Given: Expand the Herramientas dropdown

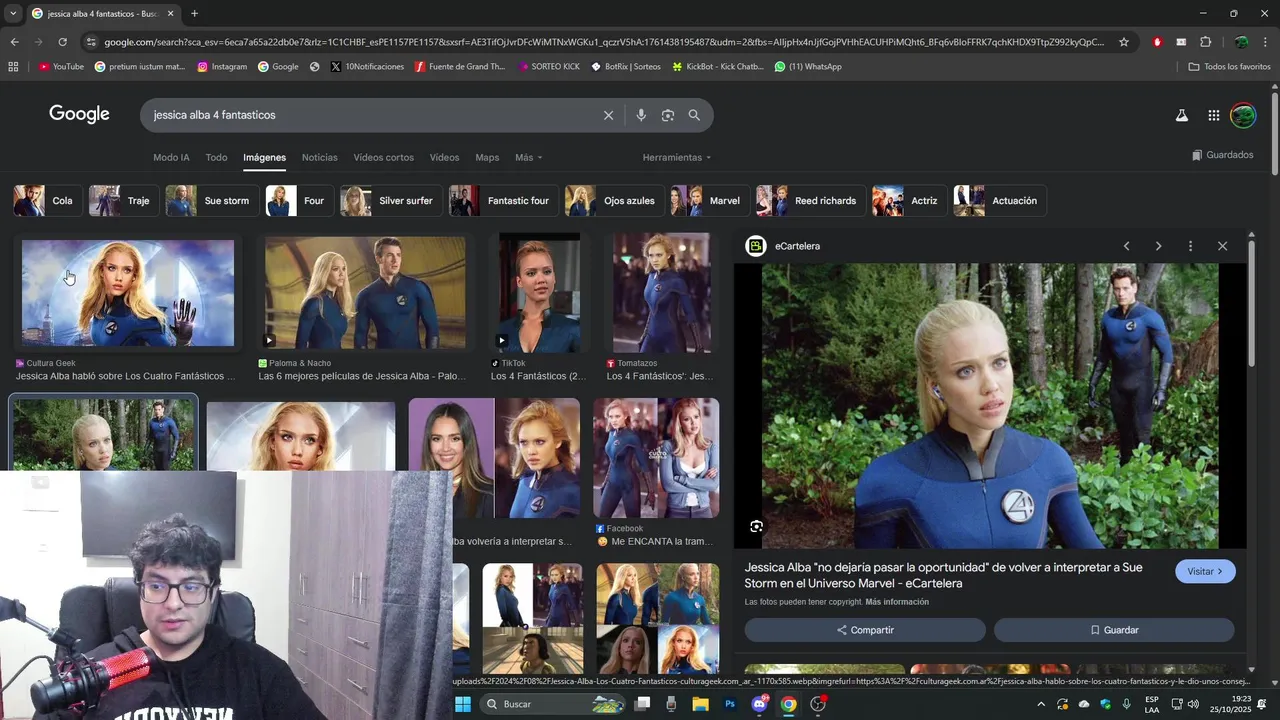Looking at the screenshot, I should (x=677, y=158).
